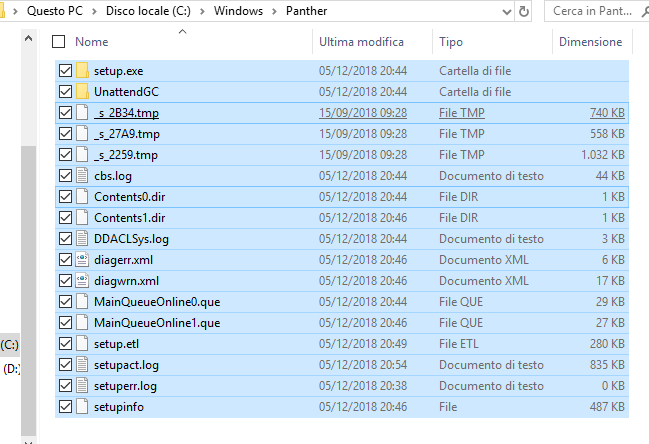Go to Windows folder breadcrumb
This screenshot has width=649, height=444.
[x=238, y=11]
